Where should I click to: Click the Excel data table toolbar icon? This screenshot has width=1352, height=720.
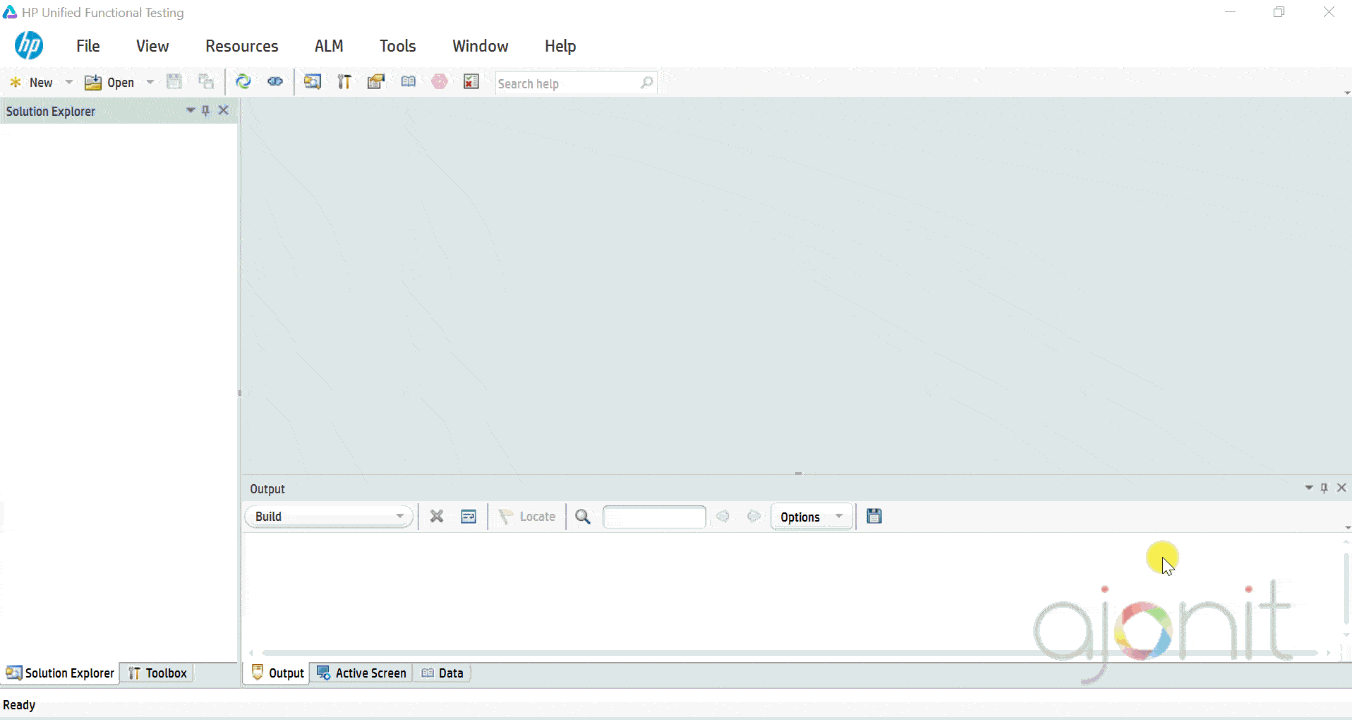coord(471,81)
